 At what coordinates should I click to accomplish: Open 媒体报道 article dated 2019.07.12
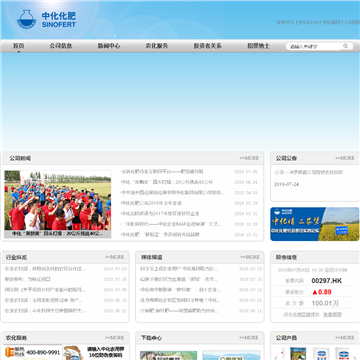(180, 290)
